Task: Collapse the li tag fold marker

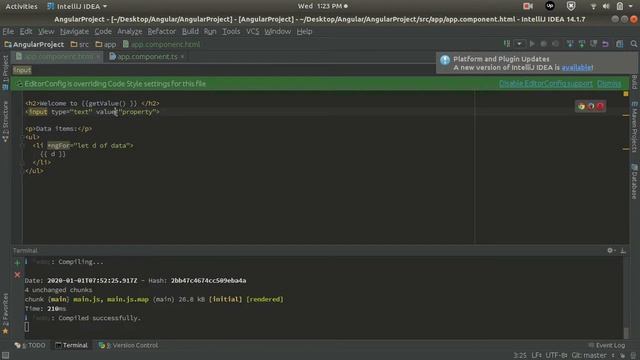Action: coord(22,145)
